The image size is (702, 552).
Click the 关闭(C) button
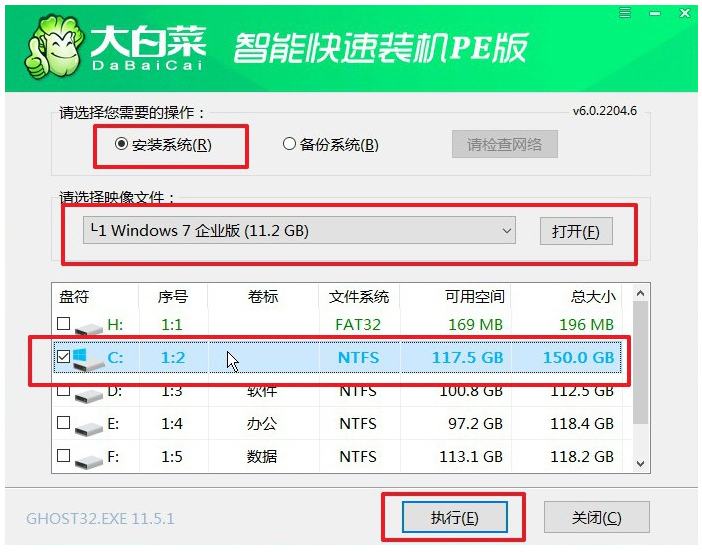(x=596, y=517)
